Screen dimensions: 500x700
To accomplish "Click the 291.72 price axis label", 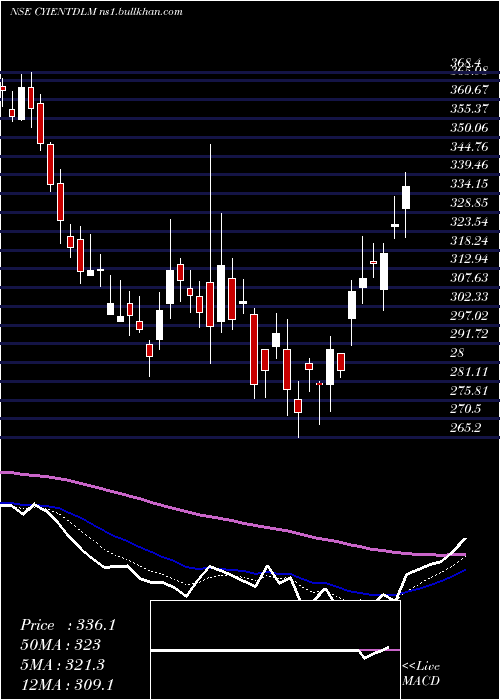I will click(469, 335).
